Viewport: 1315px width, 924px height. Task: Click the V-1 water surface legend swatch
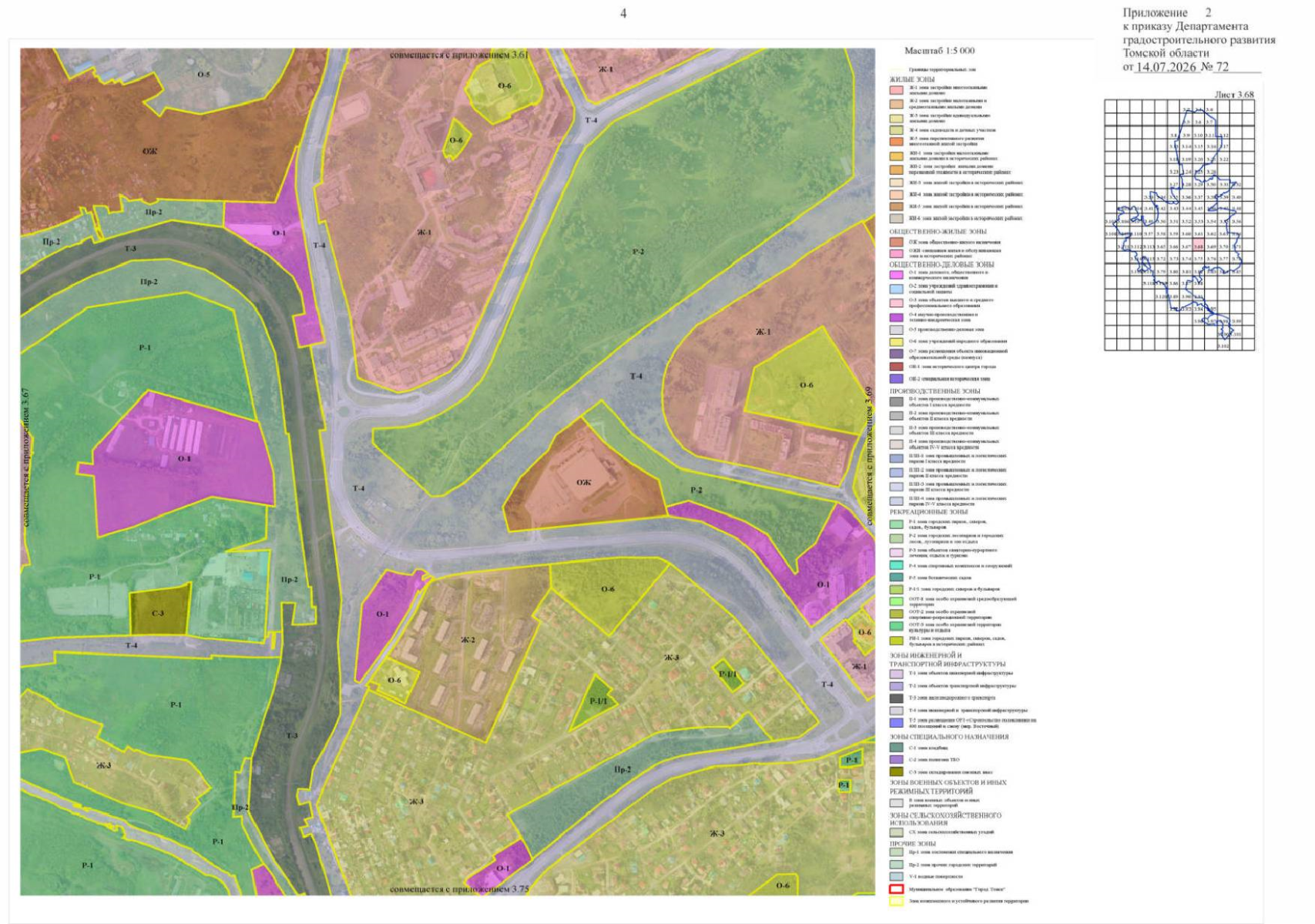tap(896, 876)
